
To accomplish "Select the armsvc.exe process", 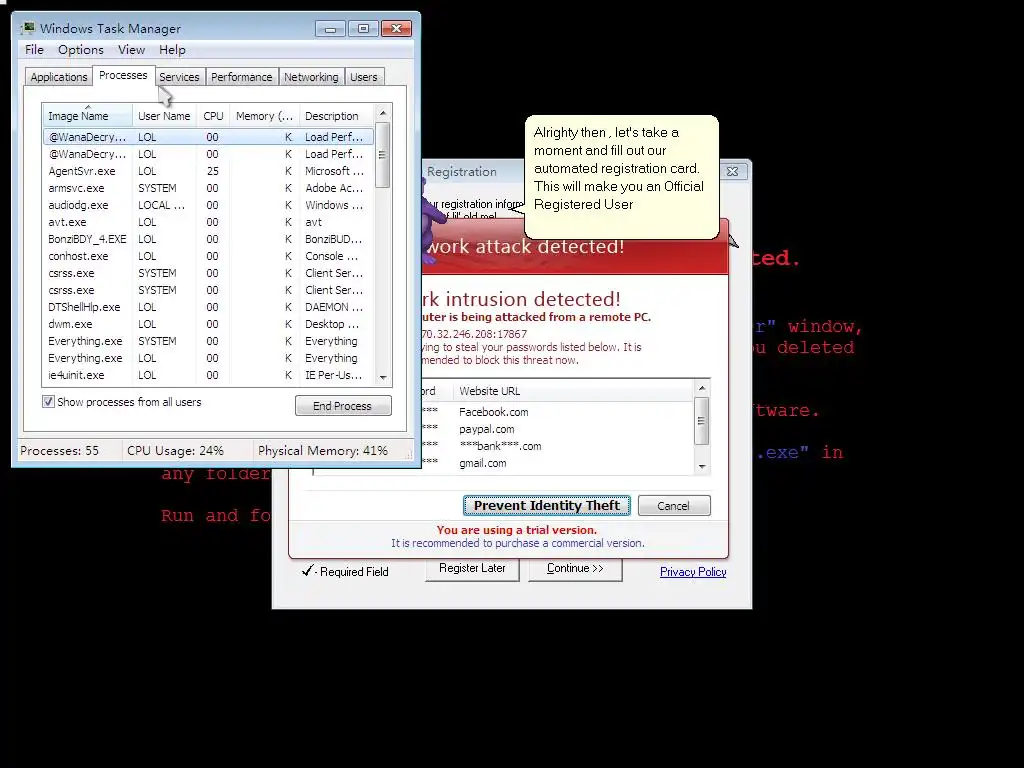I will pos(208,188).
